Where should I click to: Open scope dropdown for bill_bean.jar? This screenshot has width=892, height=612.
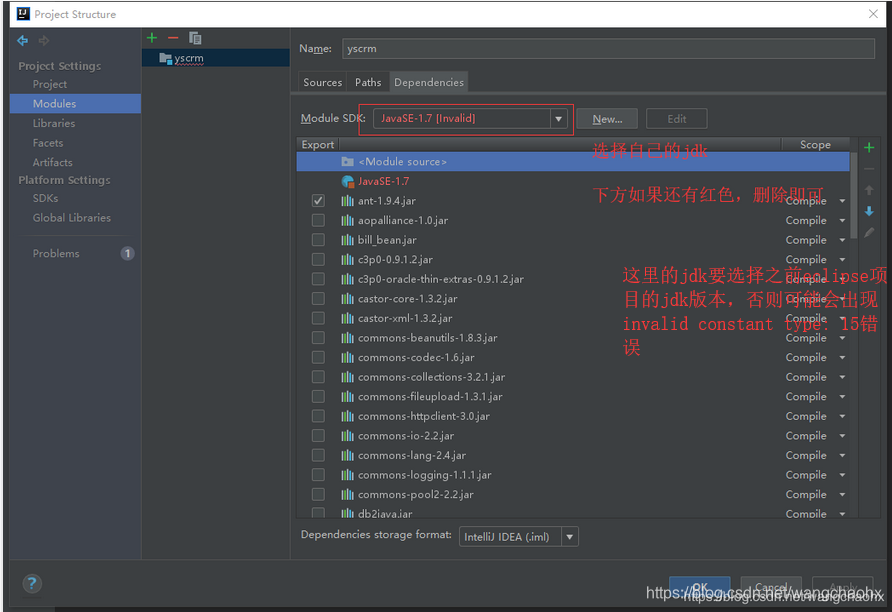coord(842,241)
